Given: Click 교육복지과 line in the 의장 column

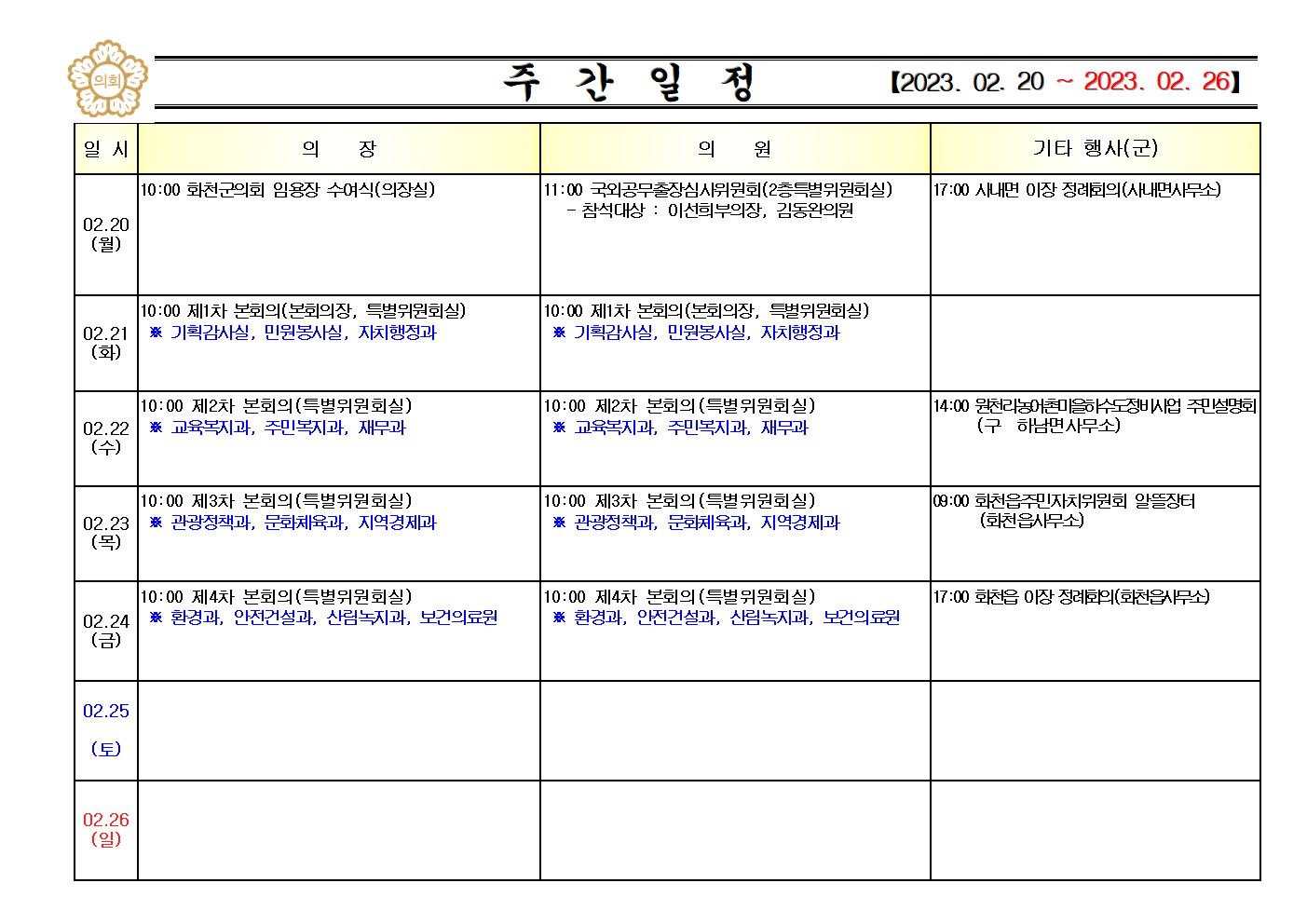Looking at the screenshot, I should click(x=278, y=428).
